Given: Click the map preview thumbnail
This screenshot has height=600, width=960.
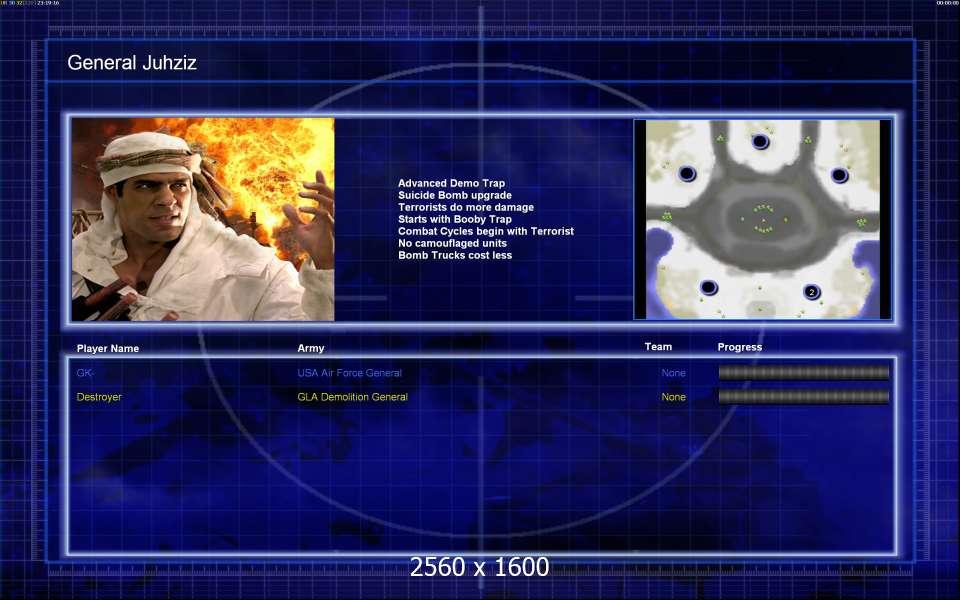Looking at the screenshot, I should (x=763, y=219).
